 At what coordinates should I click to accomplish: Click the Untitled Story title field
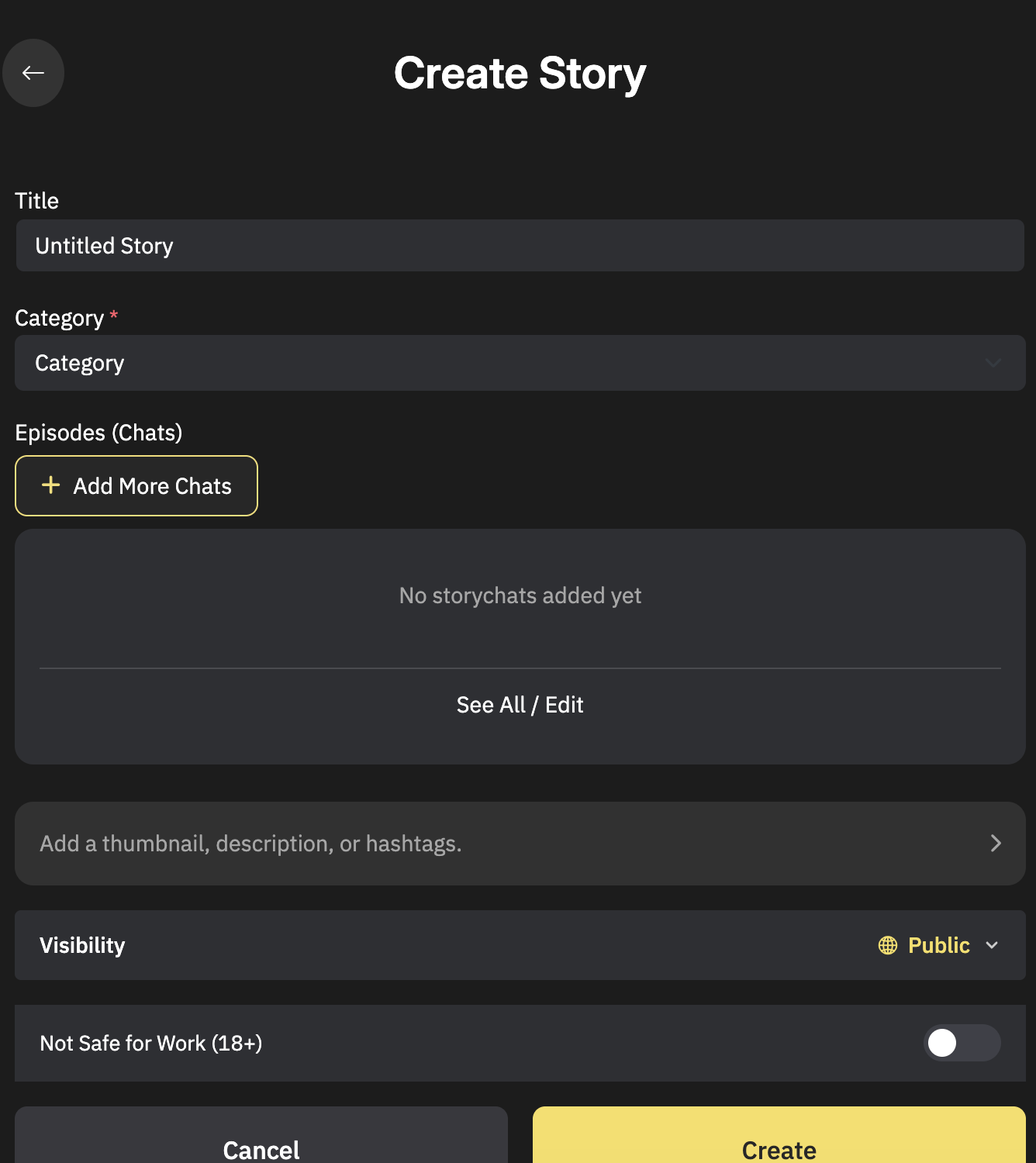(520, 246)
